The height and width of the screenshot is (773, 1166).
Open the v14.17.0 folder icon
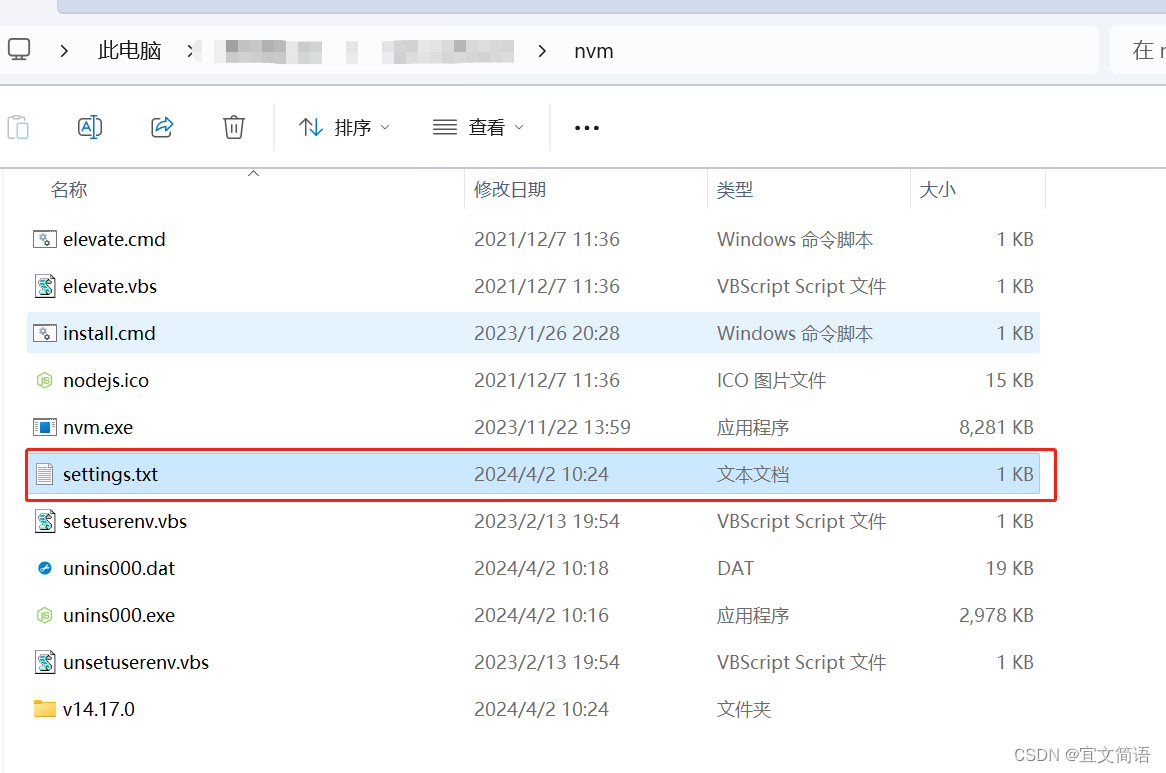[45, 709]
